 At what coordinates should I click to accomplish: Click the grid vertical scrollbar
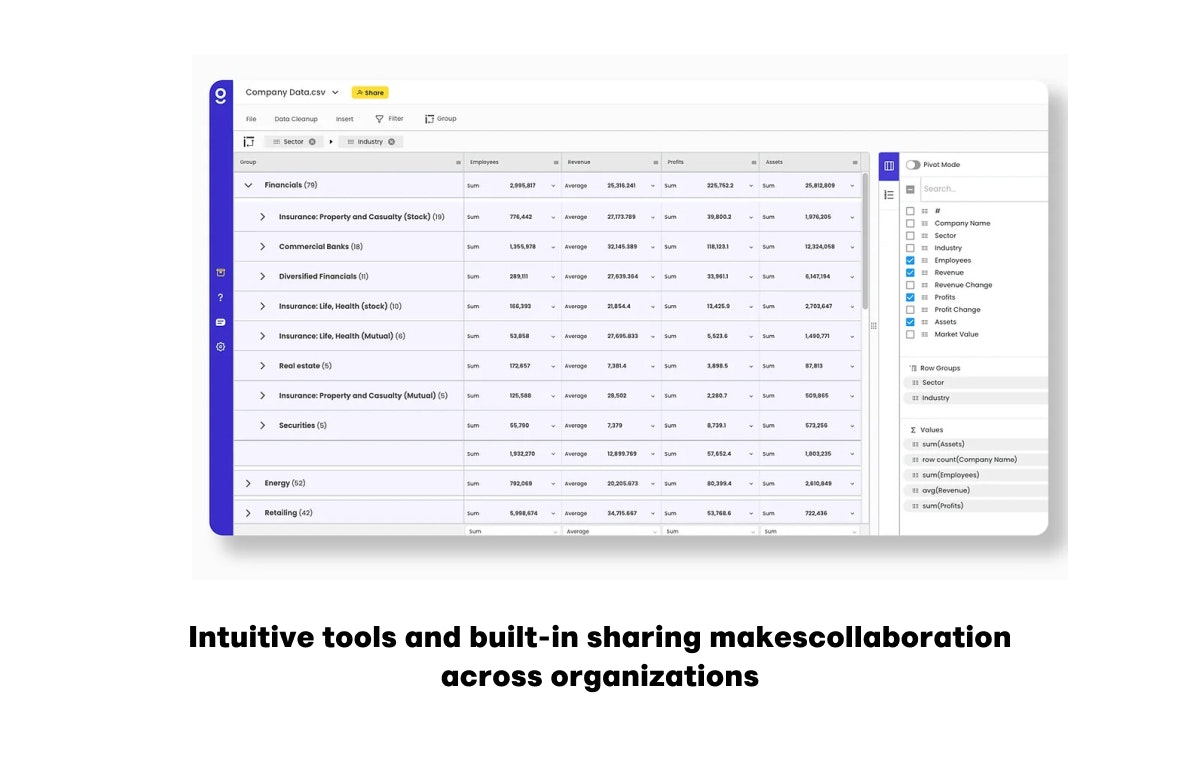866,240
